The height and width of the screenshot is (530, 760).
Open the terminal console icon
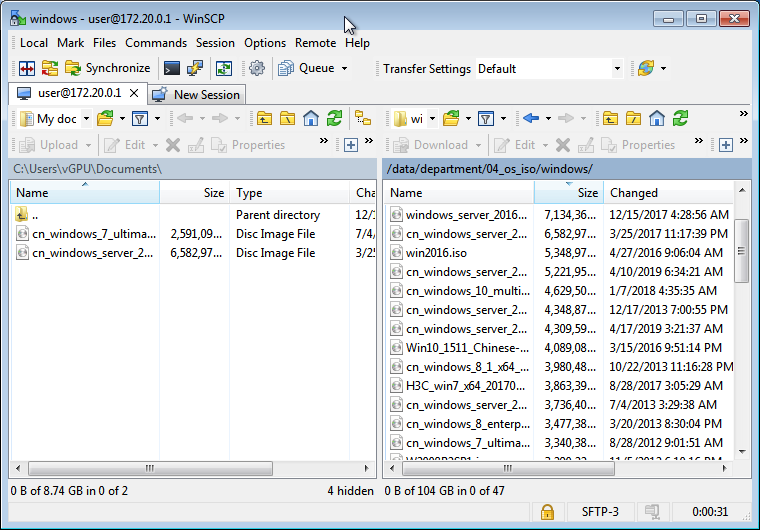[x=172, y=68]
